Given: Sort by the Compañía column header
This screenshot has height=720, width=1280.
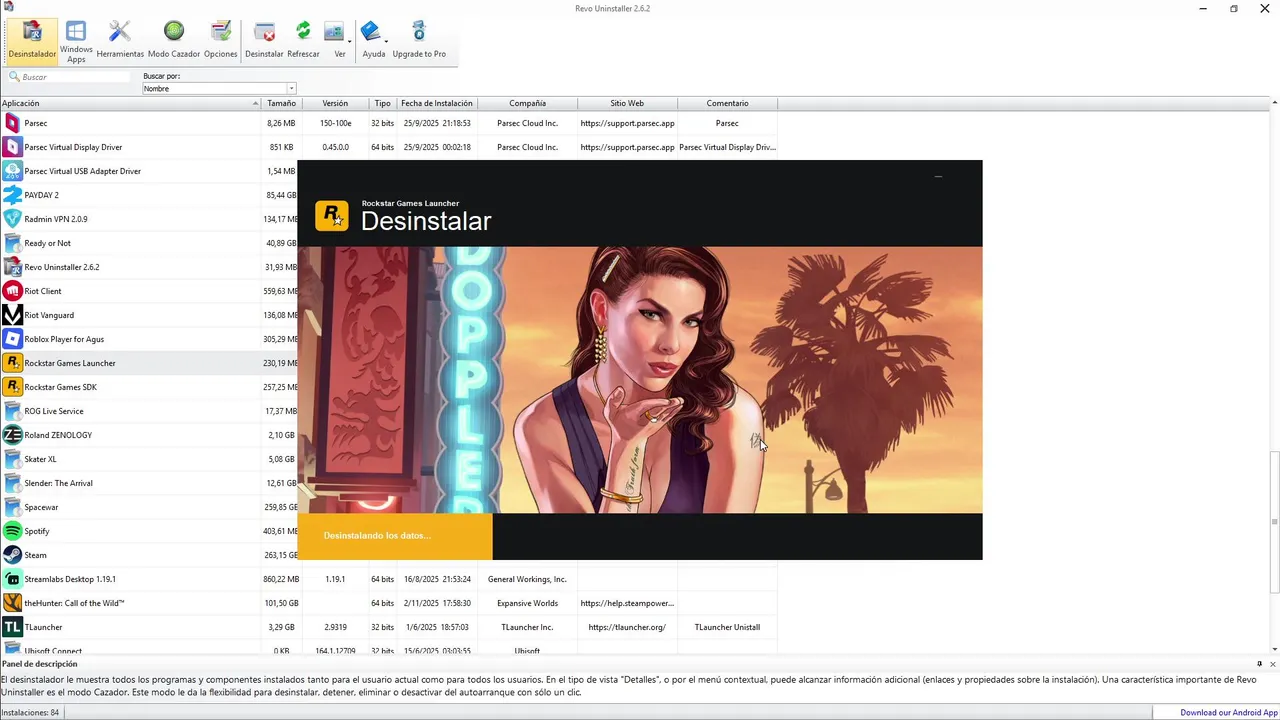Looking at the screenshot, I should pos(527,103).
